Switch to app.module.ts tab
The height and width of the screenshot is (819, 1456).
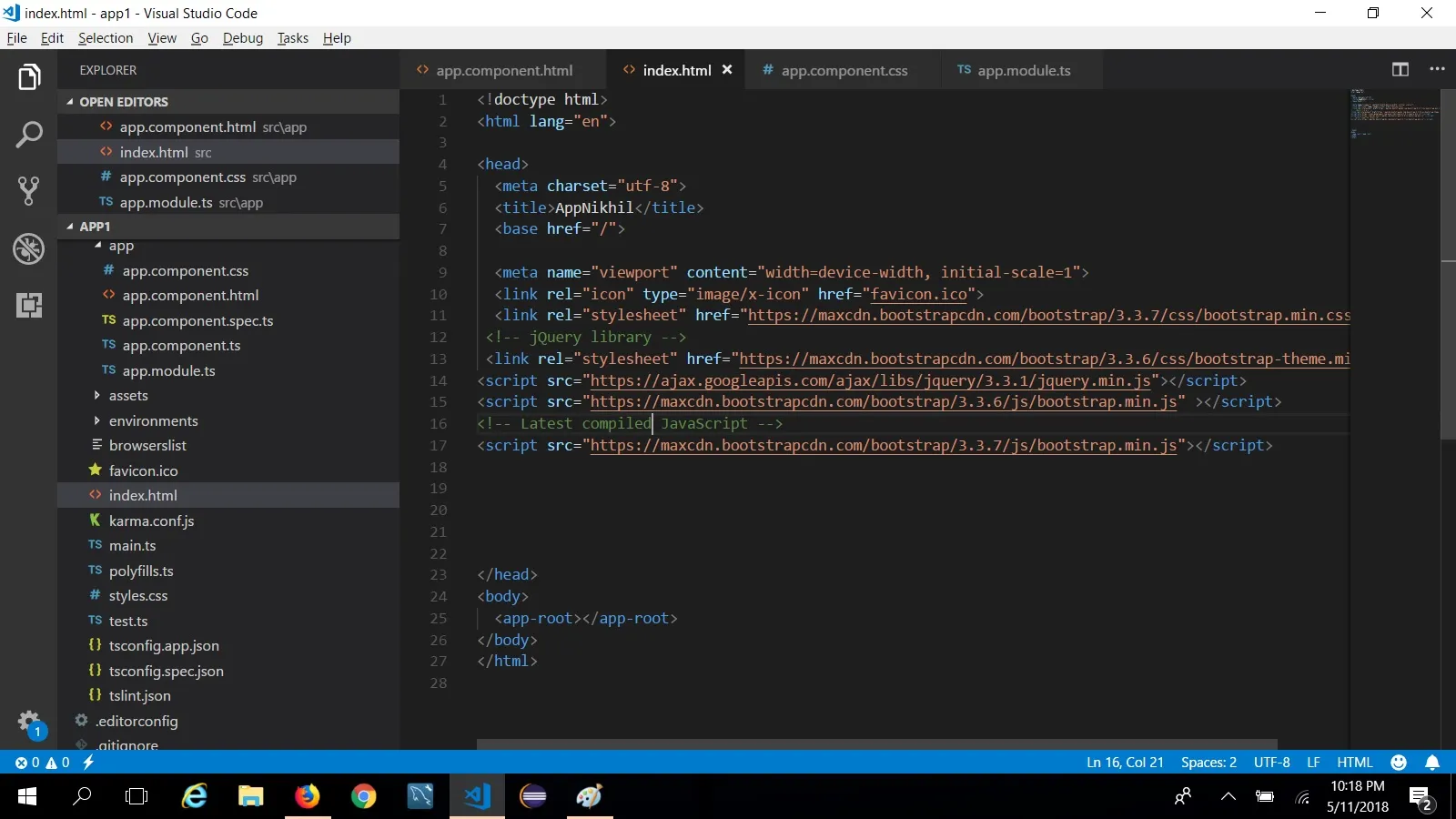1023,70
